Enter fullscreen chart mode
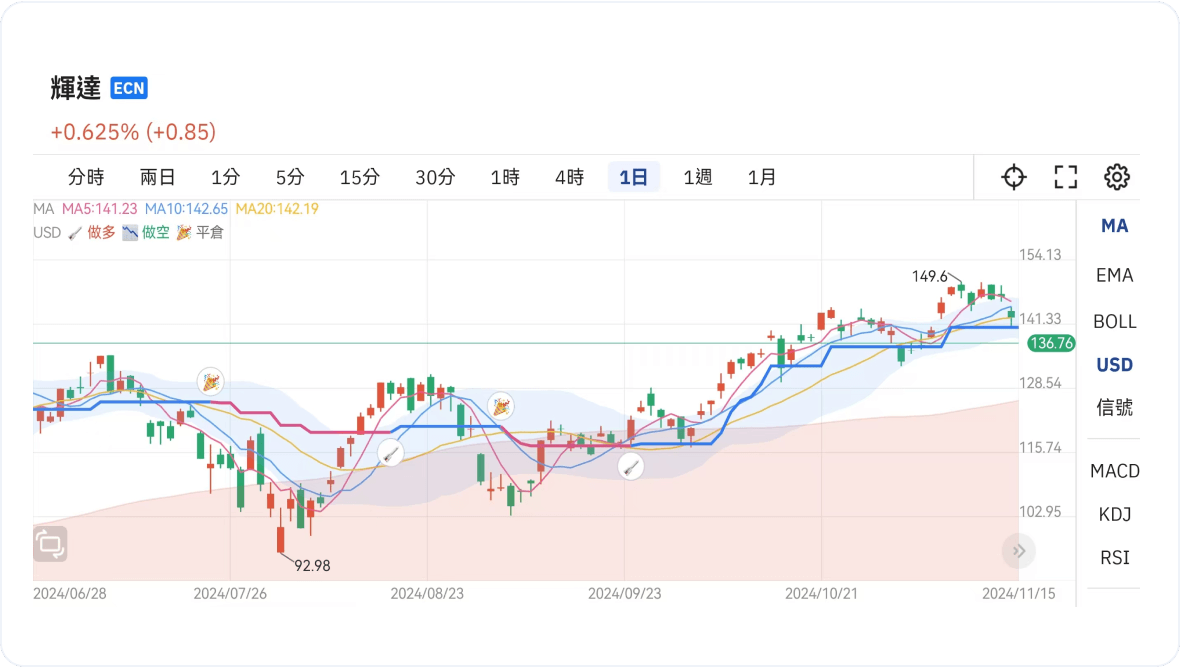 click(1066, 177)
